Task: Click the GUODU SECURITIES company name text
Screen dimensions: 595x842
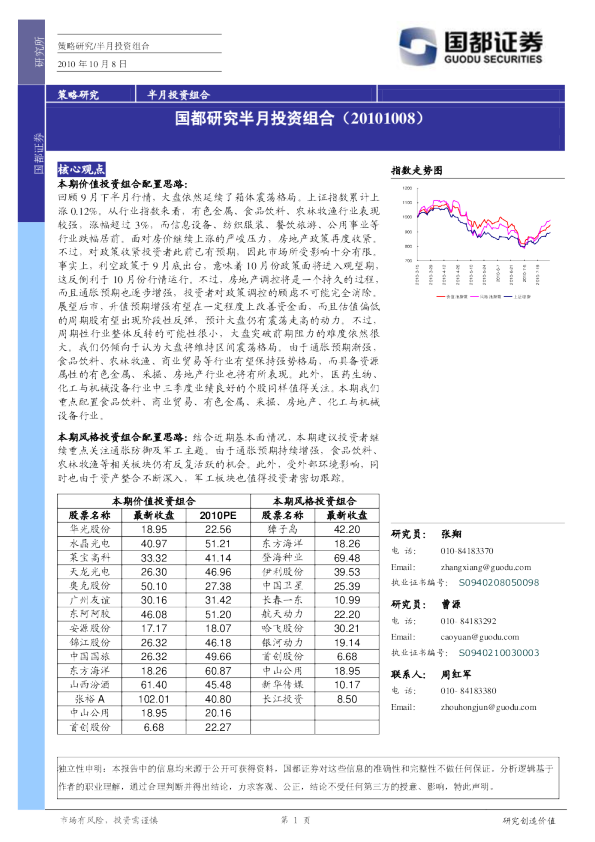Action: tap(493, 59)
